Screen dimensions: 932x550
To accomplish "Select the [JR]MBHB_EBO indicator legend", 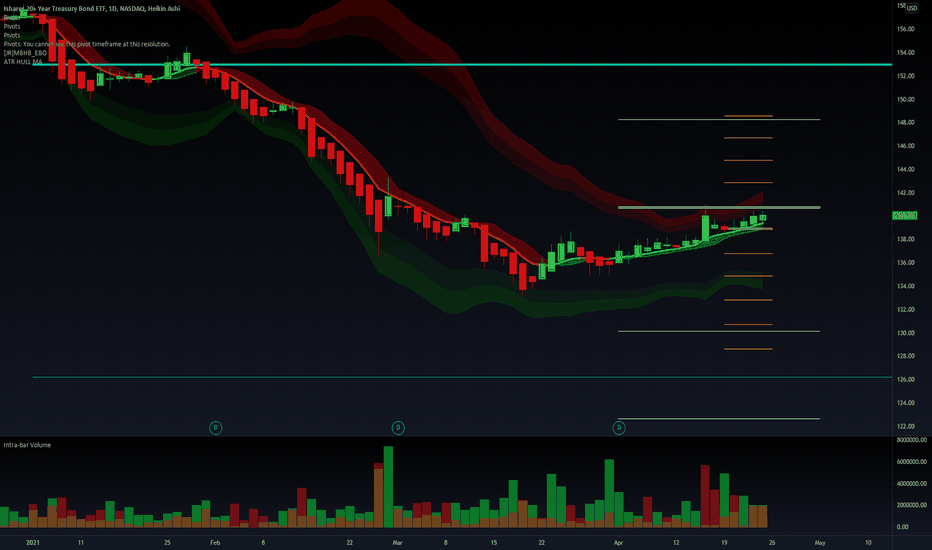I will click(25, 53).
